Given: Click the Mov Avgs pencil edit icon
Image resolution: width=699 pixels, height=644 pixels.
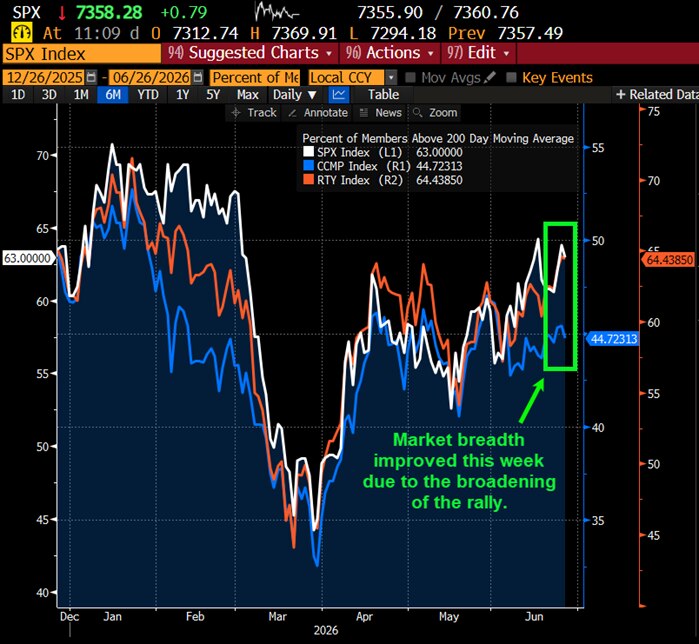Looking at the screenshot, I should pyautogui.click(x=489, y=77).
